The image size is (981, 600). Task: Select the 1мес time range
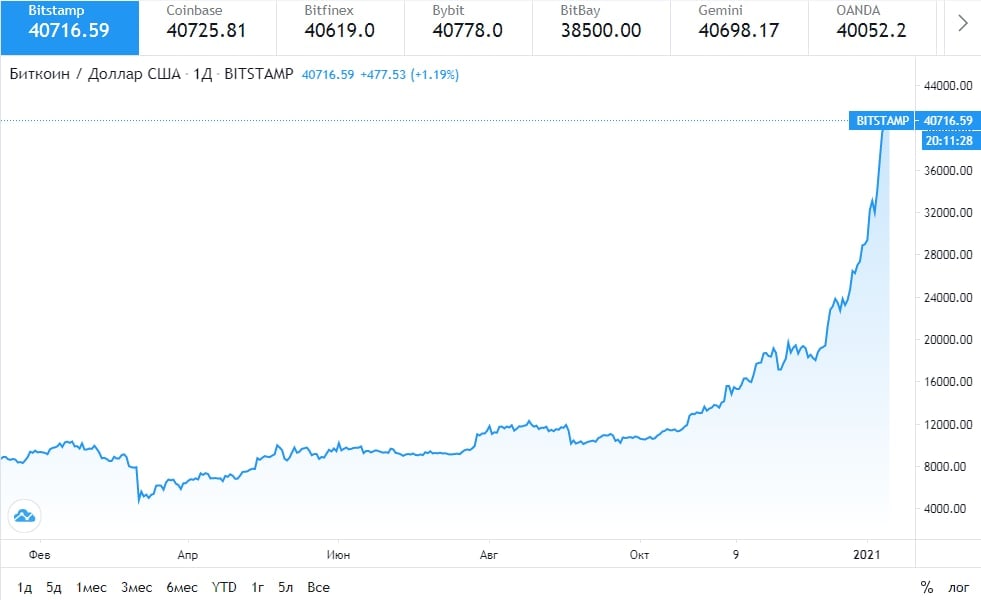coord(92,587)
